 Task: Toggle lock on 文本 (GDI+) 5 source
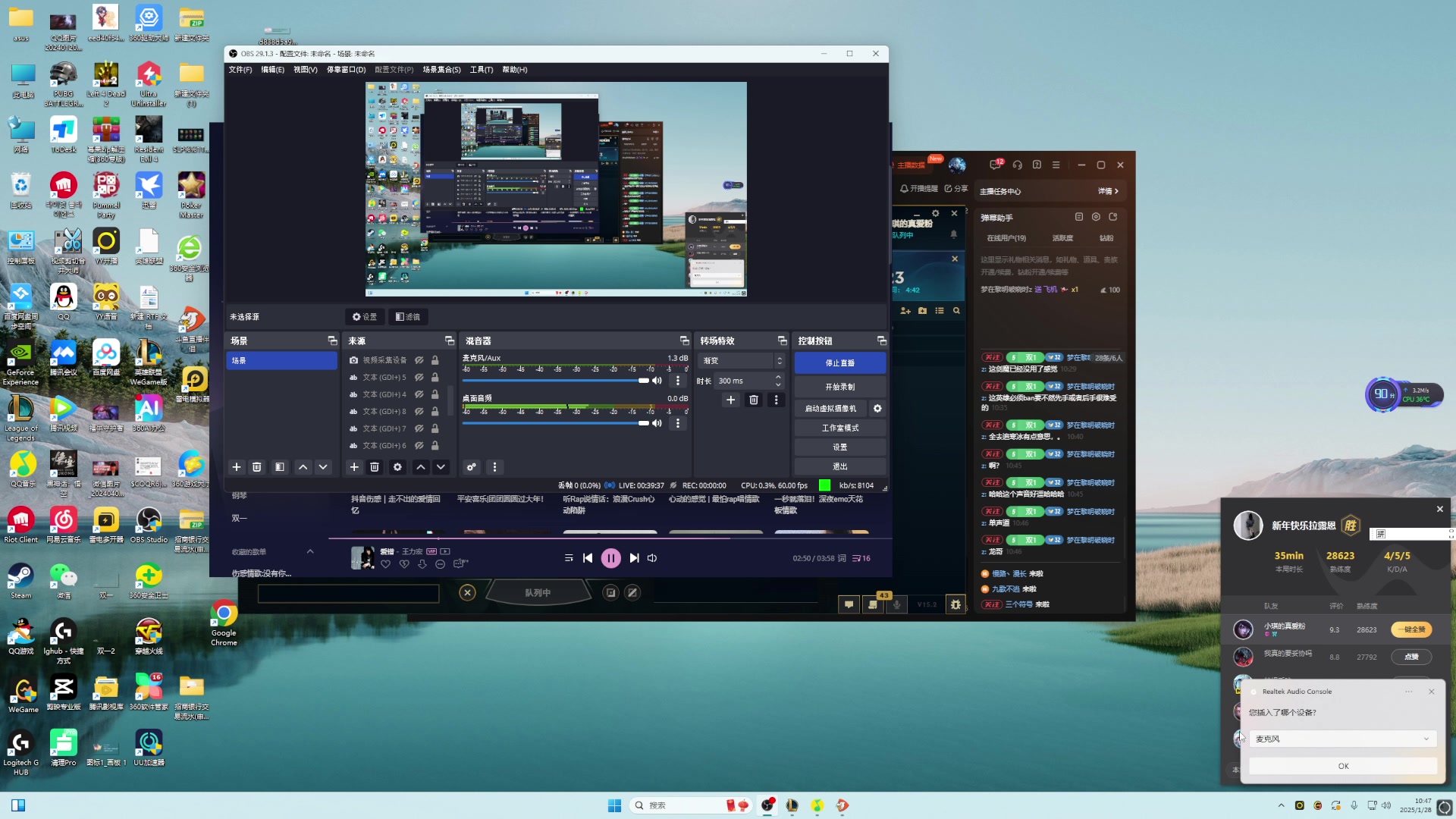pyautogui.click(x=435, y=378)
